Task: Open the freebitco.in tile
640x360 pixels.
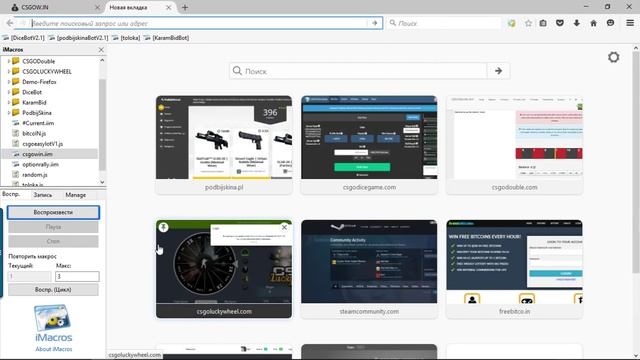Action: click(x=514, y=269)
